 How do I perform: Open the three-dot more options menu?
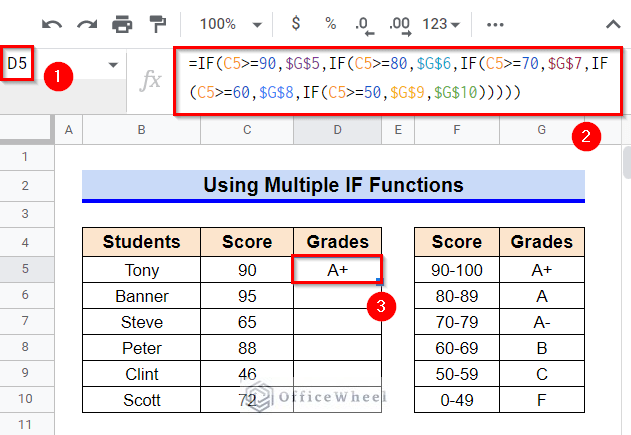click(x=495, y=23)
